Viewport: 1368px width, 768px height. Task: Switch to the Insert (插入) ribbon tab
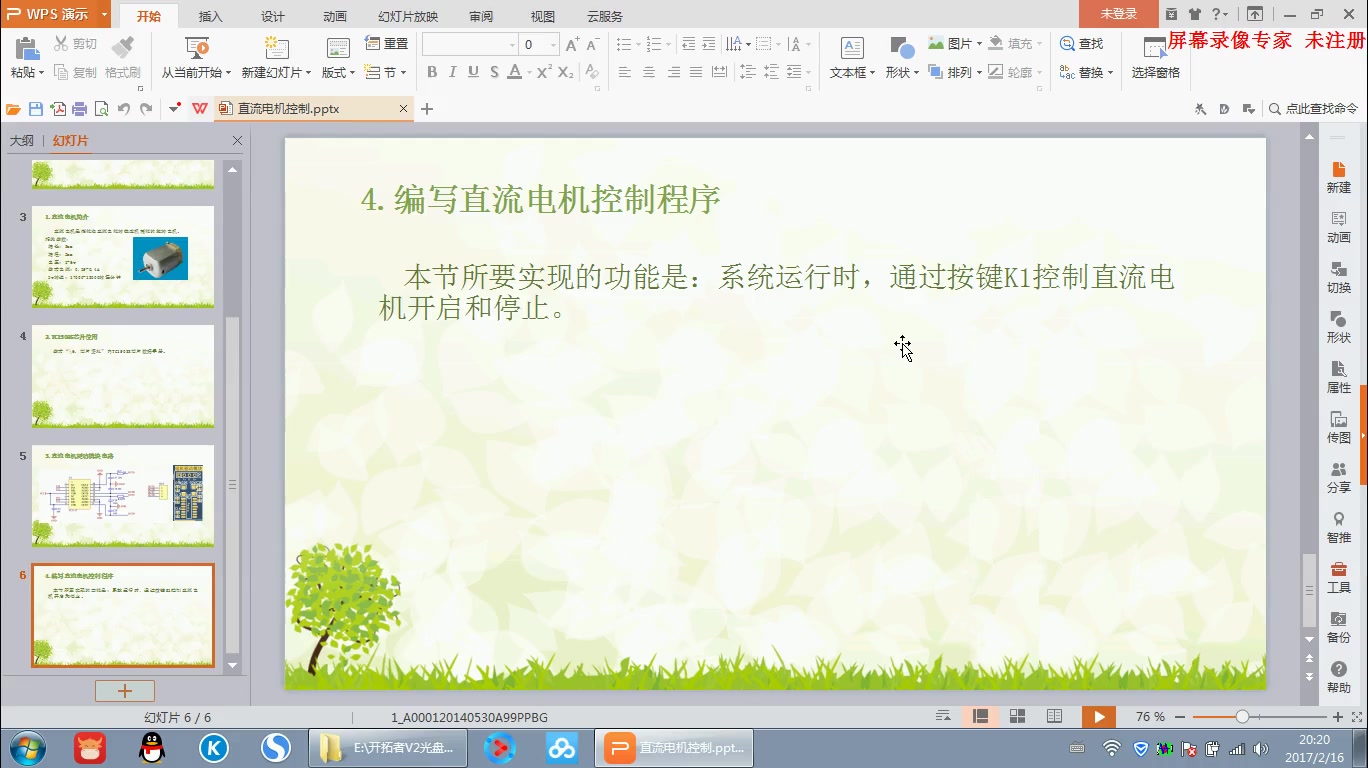(x=211, y=16)
